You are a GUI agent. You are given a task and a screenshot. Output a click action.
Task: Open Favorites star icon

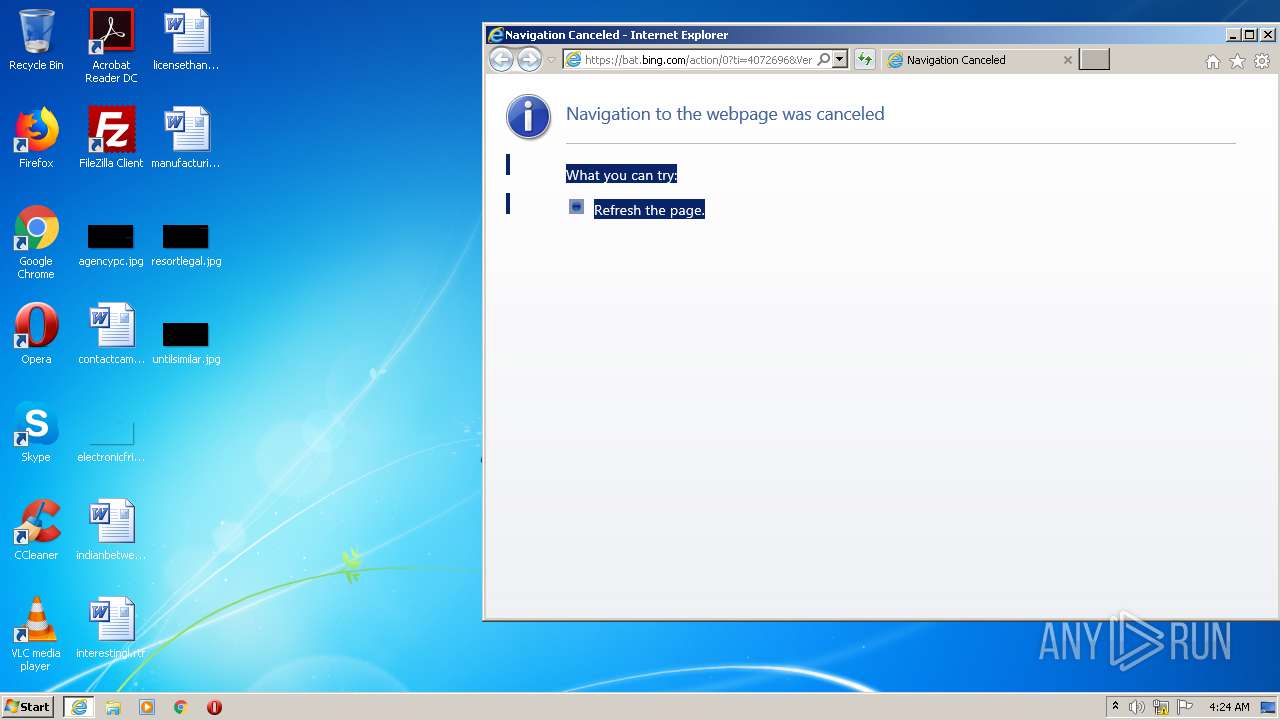[1237, 61]
